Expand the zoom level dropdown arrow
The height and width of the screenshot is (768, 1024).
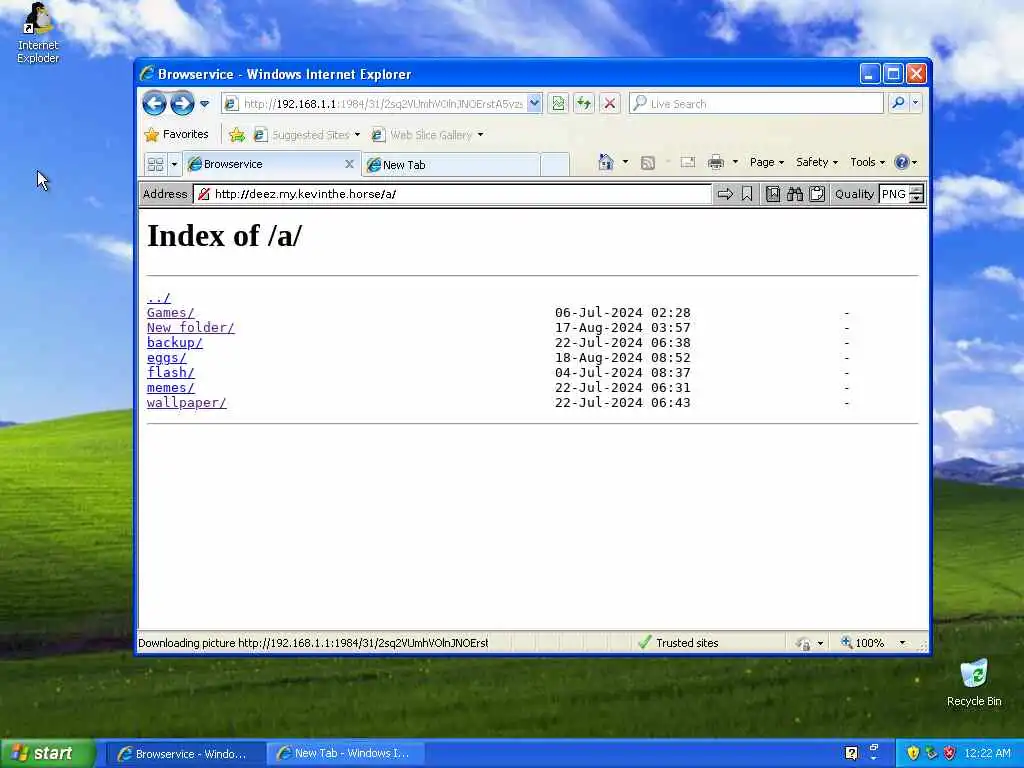click(x=903, y=643)
